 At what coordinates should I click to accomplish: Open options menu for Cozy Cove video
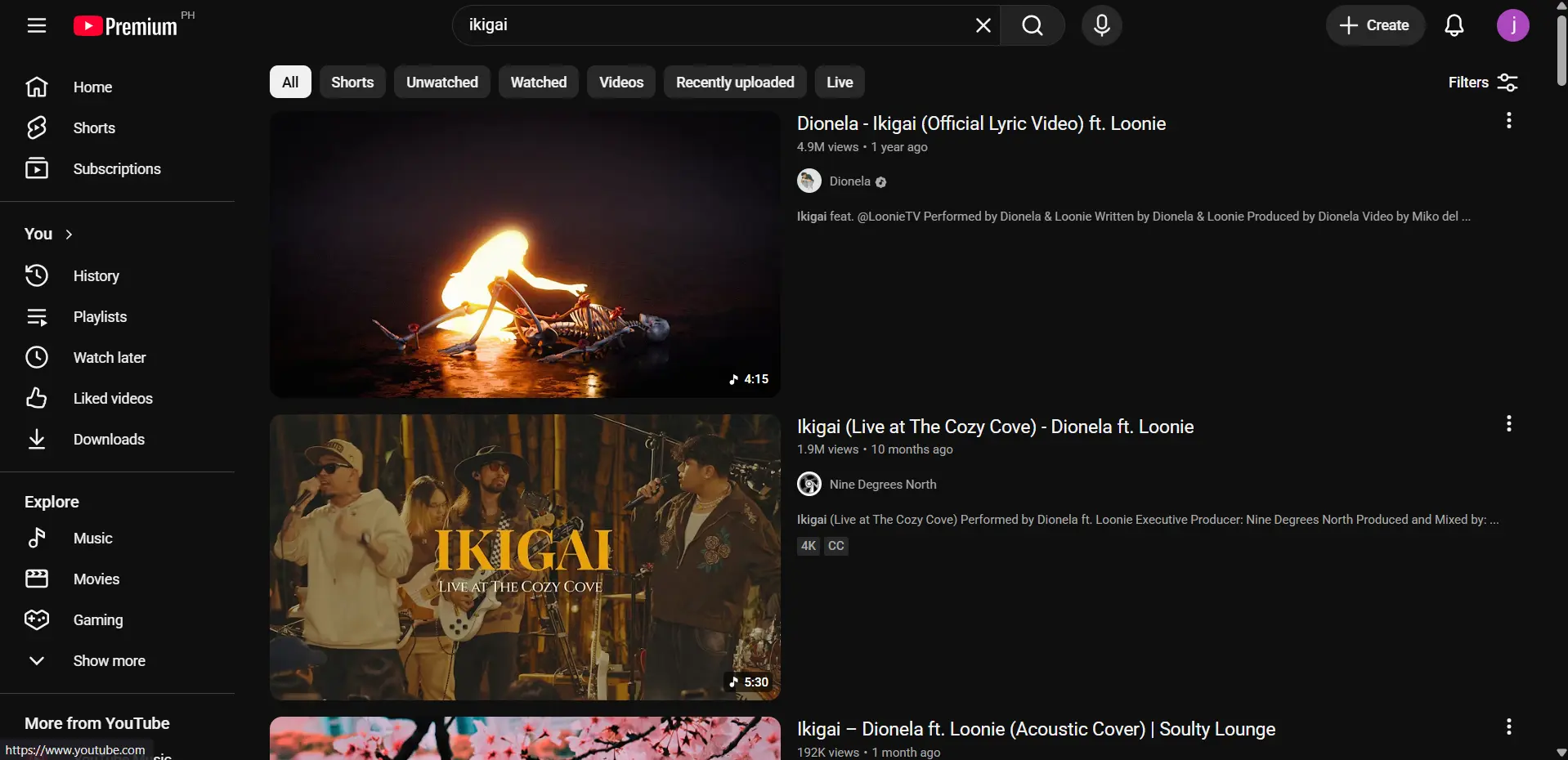tap(1509, 423)
